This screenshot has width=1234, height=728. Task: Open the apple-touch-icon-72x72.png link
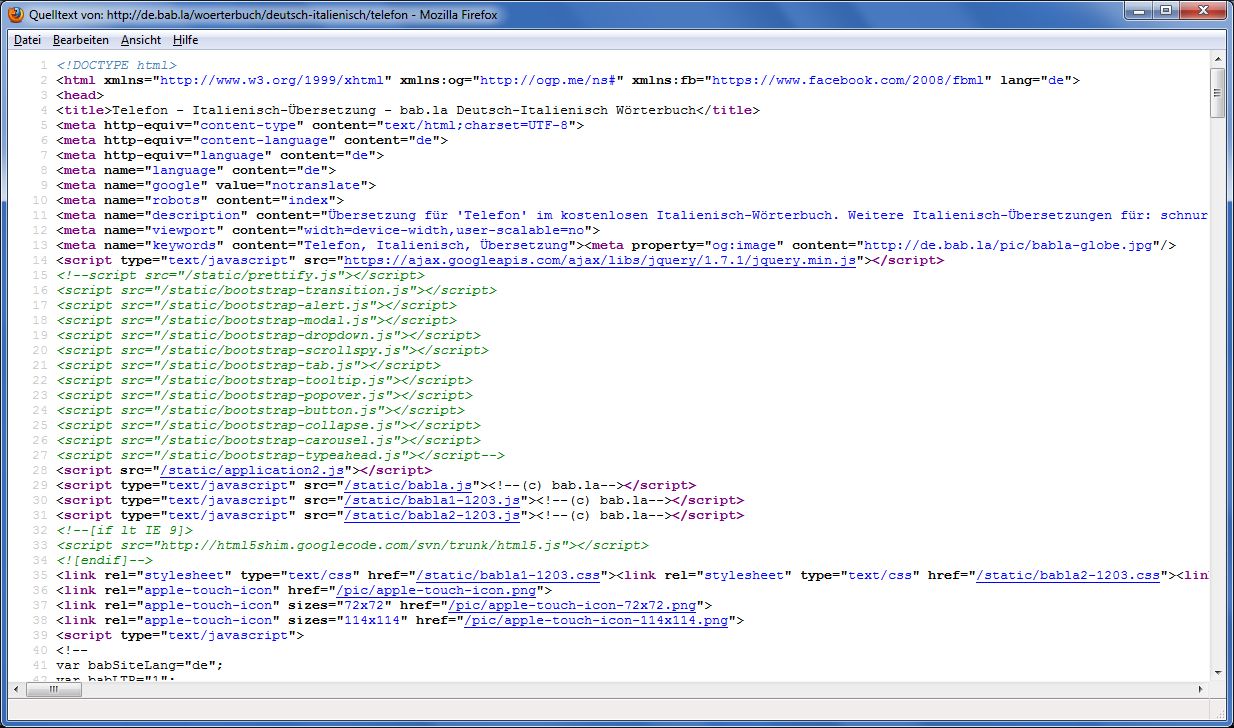click(573, 605)
